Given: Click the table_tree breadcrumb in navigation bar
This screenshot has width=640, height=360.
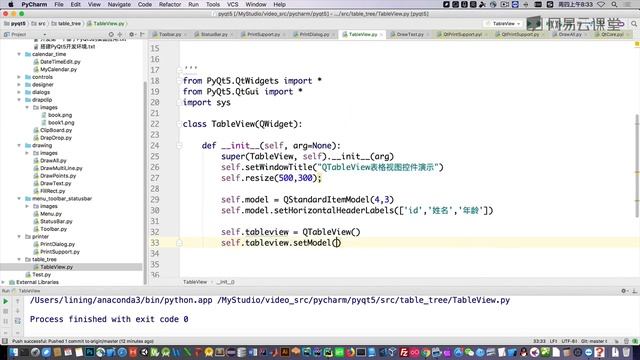Looking at the screenshot, I should (66, 24).
